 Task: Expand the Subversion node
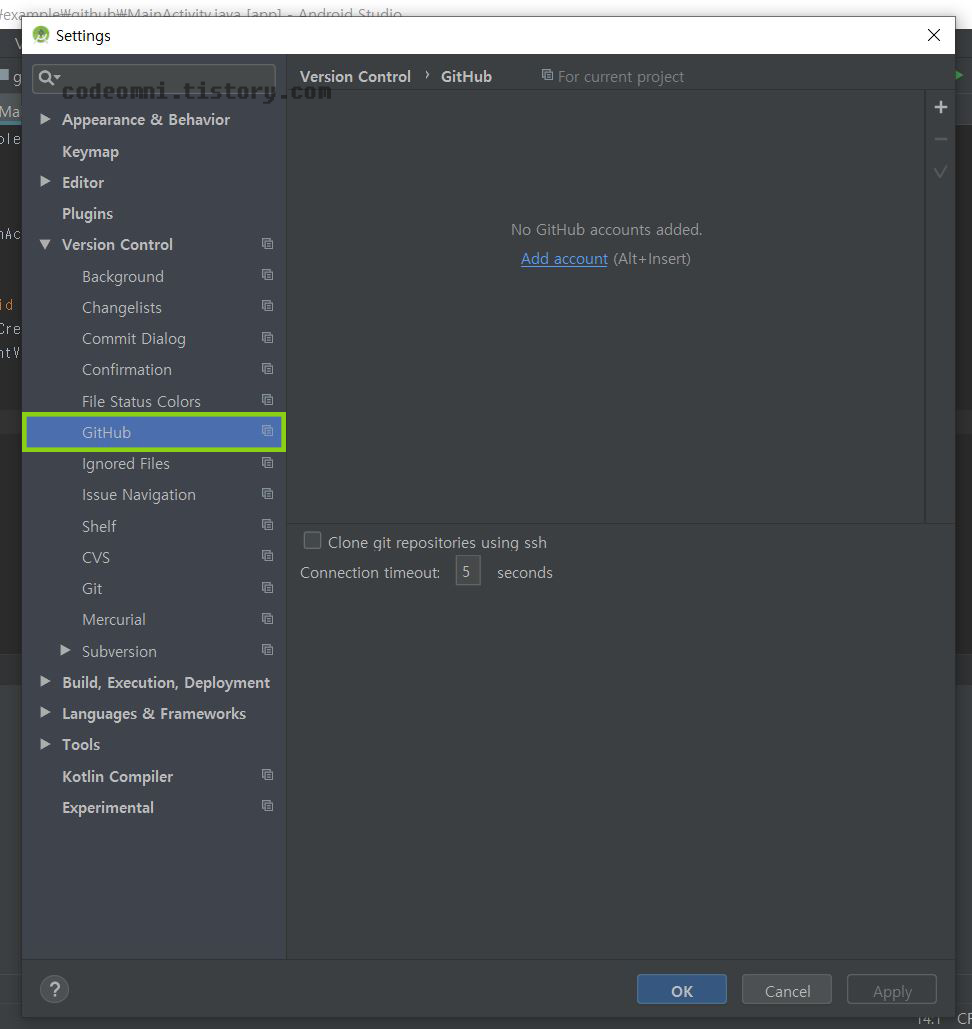pos(65,650)
